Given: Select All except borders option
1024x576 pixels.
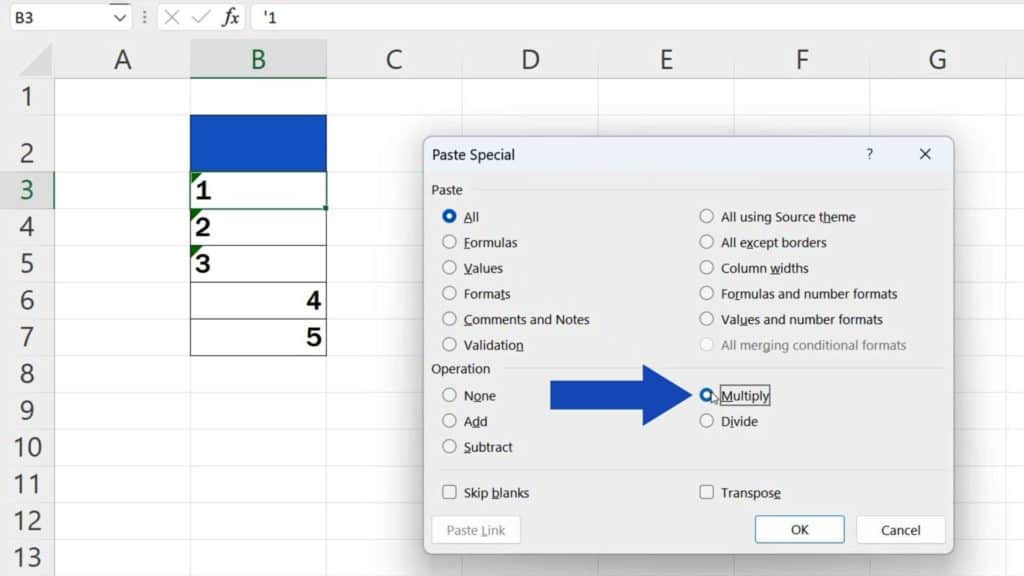Looking at the screenshot, I should point(707,242).
